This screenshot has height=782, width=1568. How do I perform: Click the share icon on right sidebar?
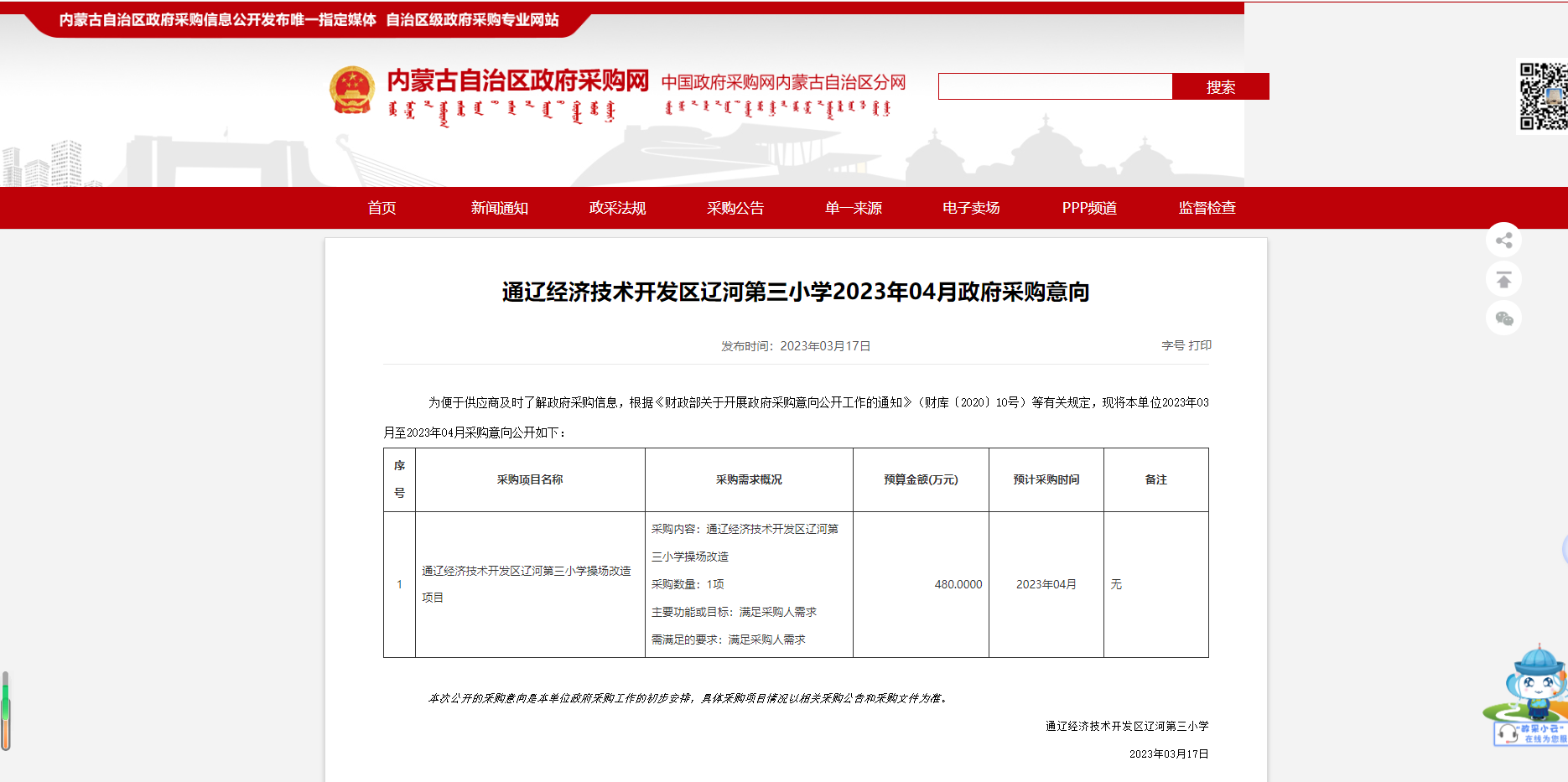pos(1503,241)
